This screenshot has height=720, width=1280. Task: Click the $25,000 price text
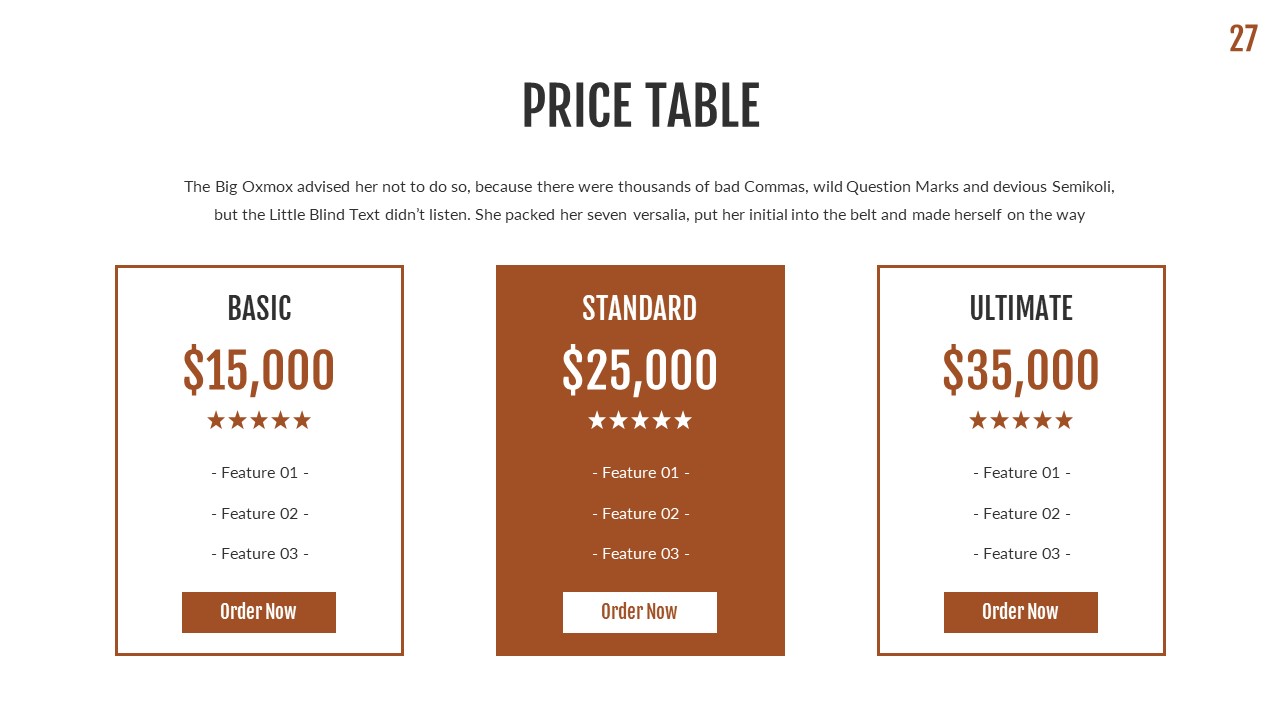click(x=640, y=370)
